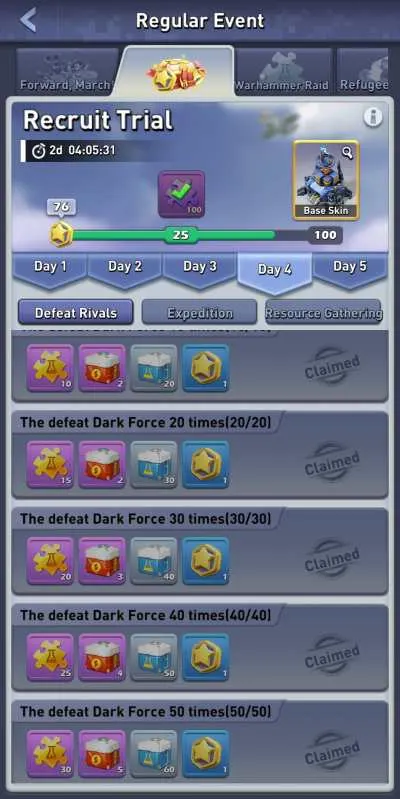Switch to the Day 3 tab
400x799 pixels.
point(200,269)
